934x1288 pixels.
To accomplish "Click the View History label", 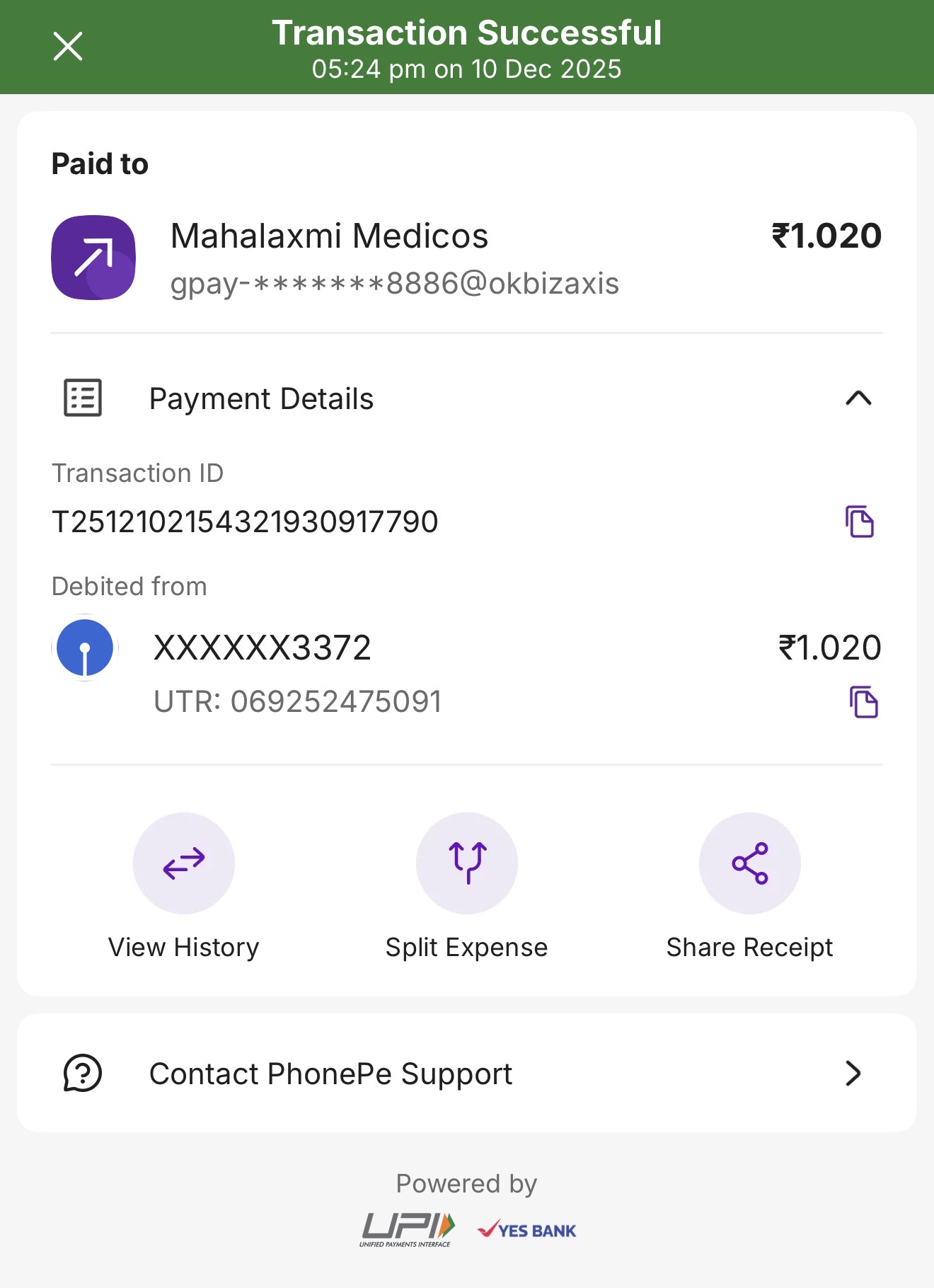I will pyautogui.click(x=184, y=948).
